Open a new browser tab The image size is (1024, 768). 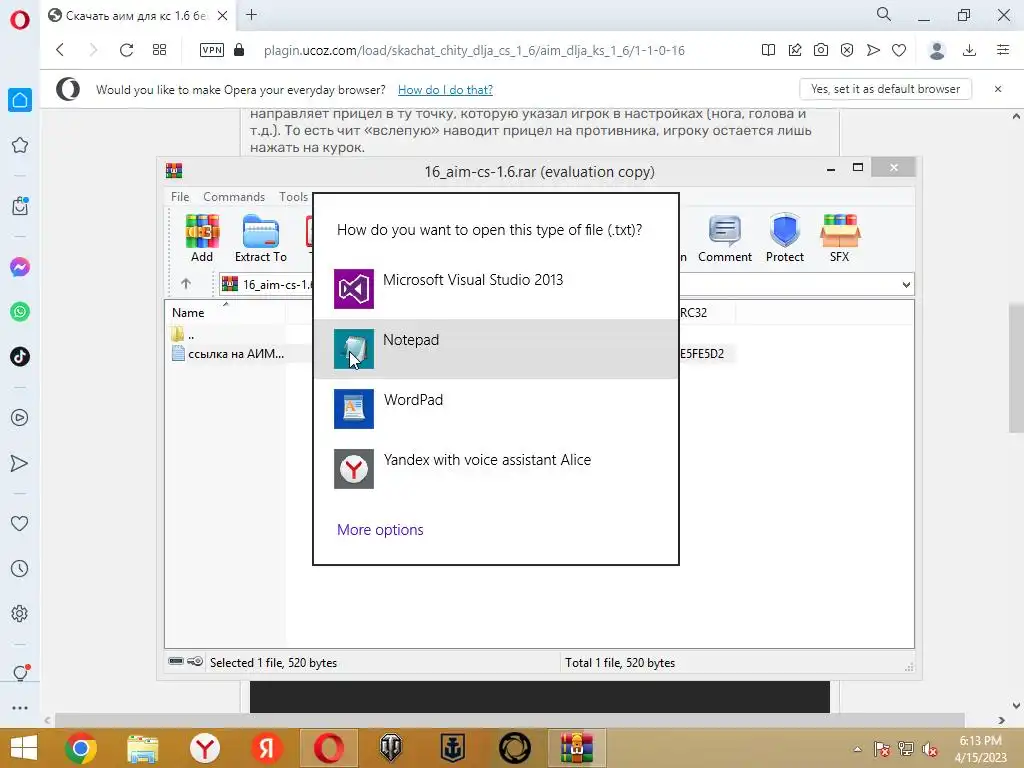tap(251, 15)
